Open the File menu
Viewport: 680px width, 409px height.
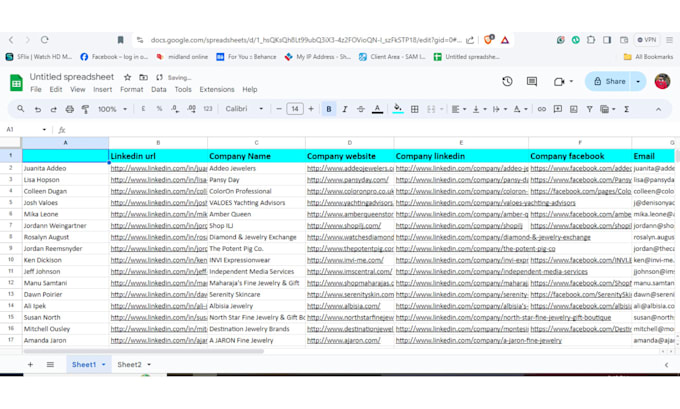(36, 89)
